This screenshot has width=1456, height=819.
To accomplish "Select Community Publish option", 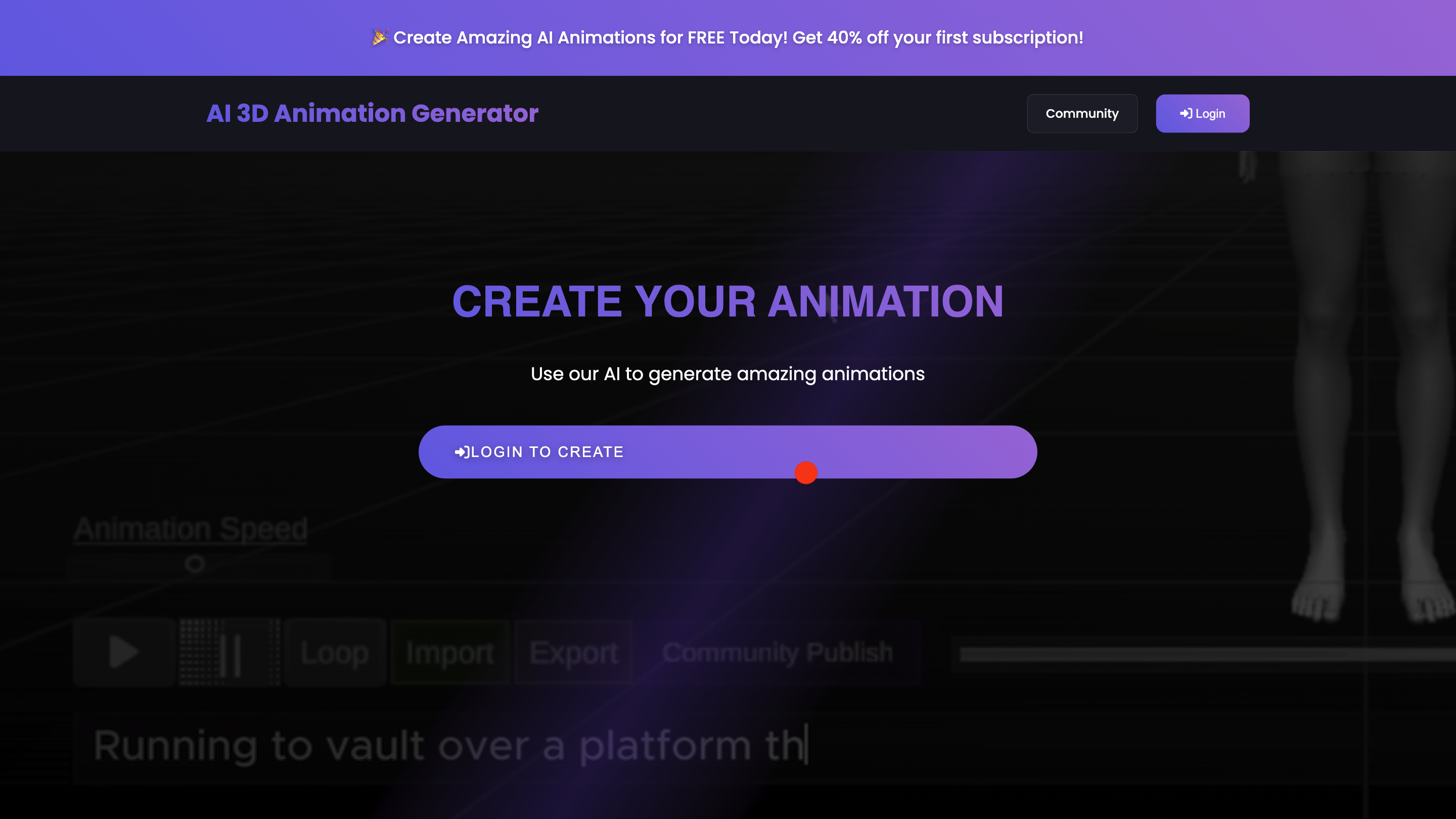I will (x=777, y=652).
